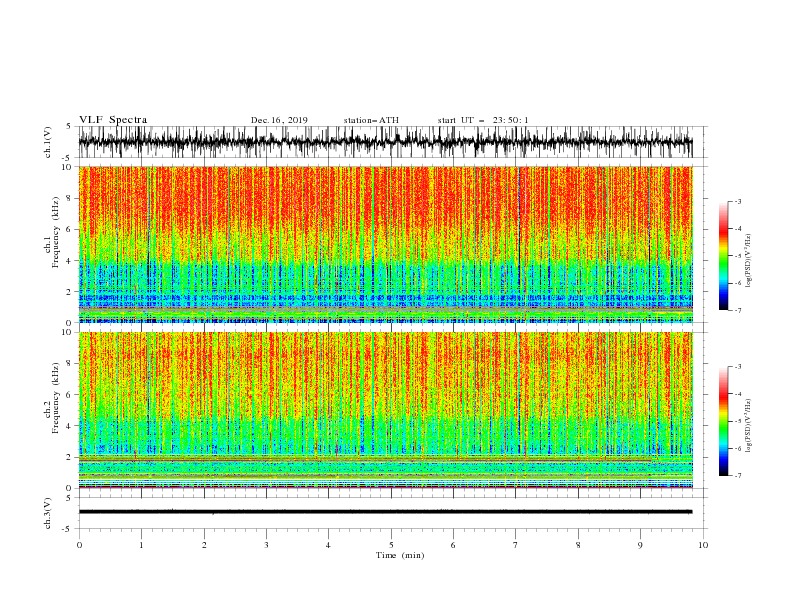
Task: Click the ch.1 Frequency (kHz) axis label
Action: click(x=52, y=232)
